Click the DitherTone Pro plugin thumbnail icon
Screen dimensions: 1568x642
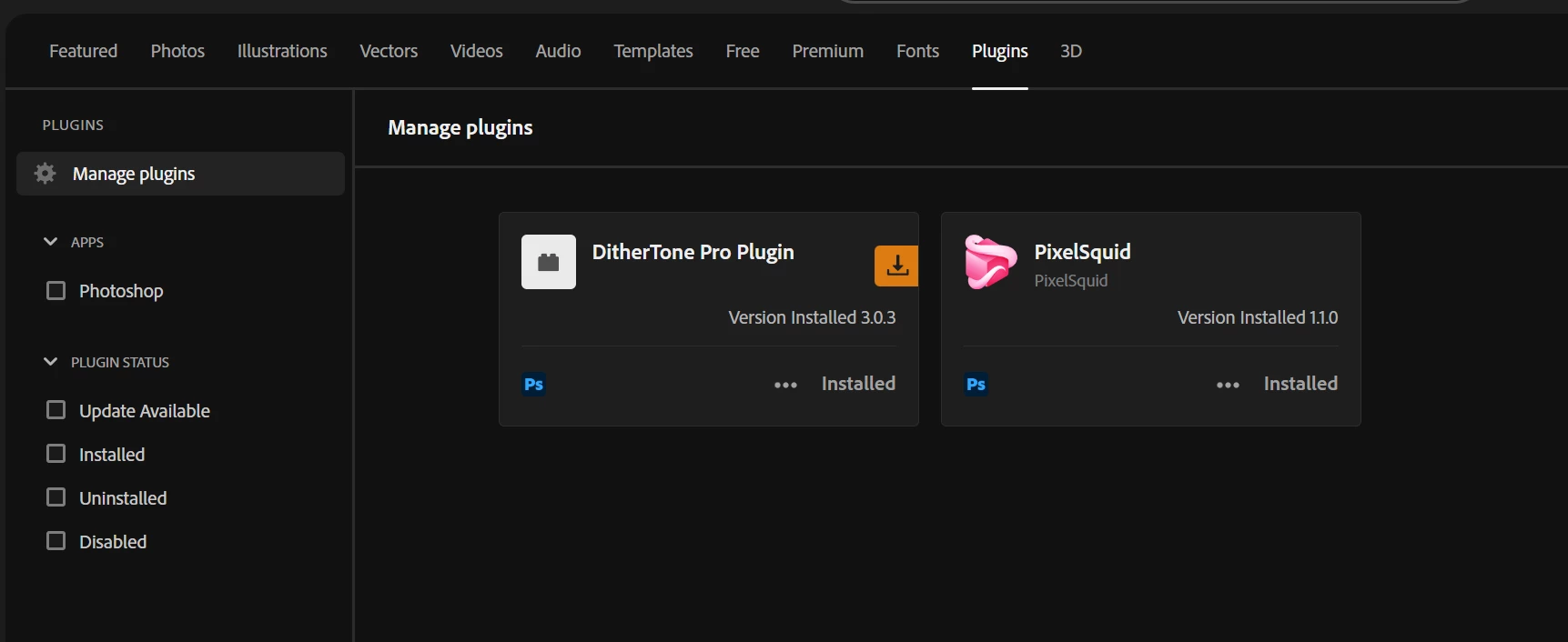click(549, 262)
